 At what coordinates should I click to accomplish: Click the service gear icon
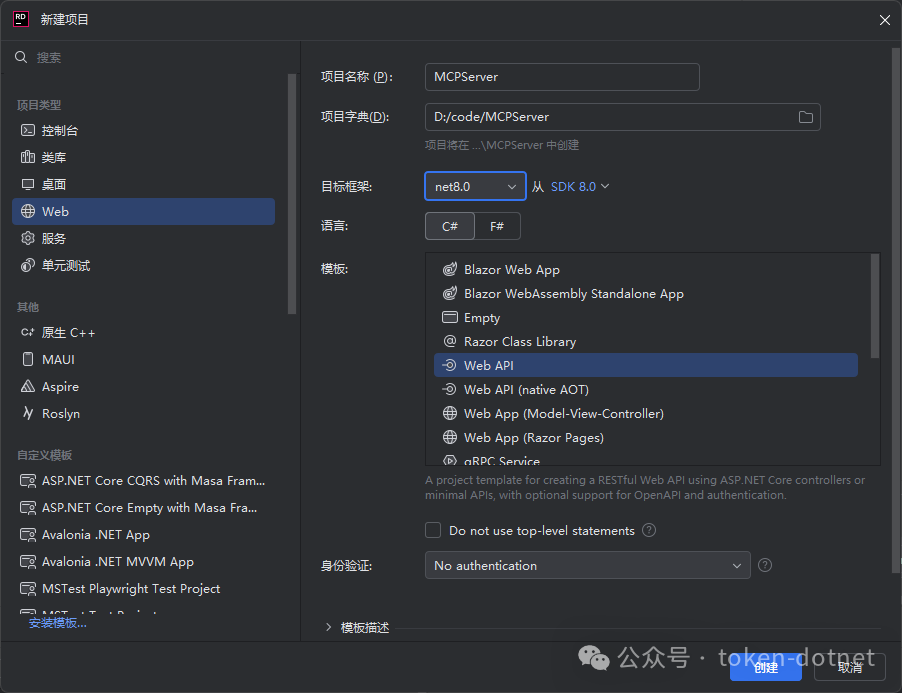28,238
